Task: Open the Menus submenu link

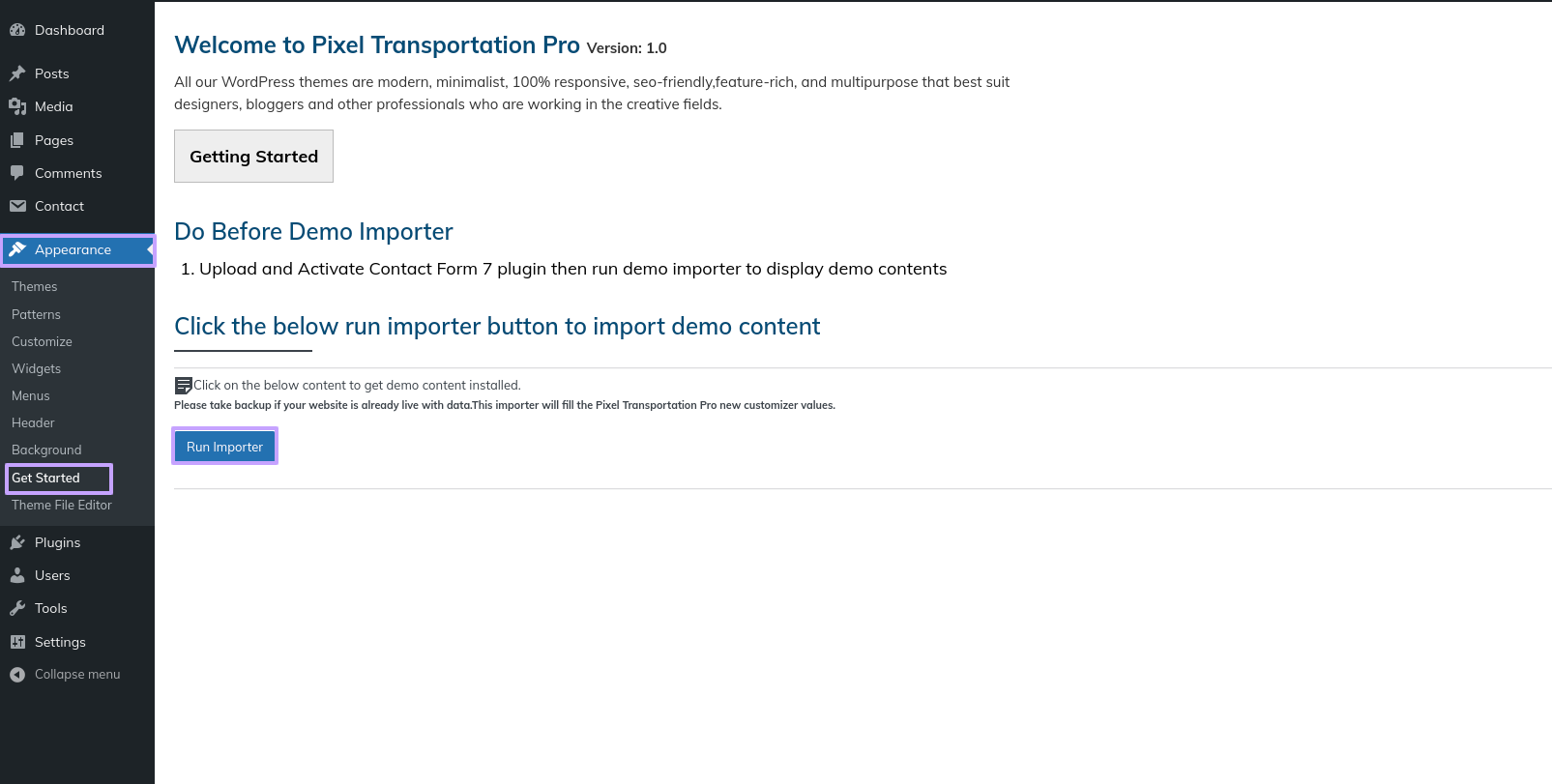Action: [x=31, y=395]
